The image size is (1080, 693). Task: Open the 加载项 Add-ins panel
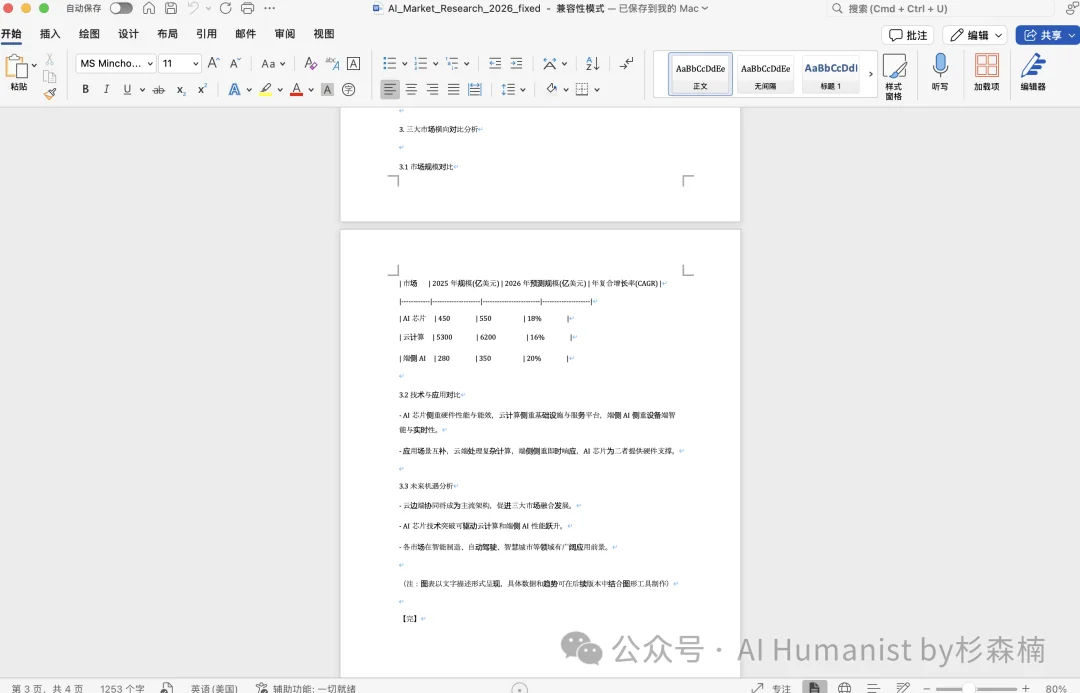pos(986,73)
